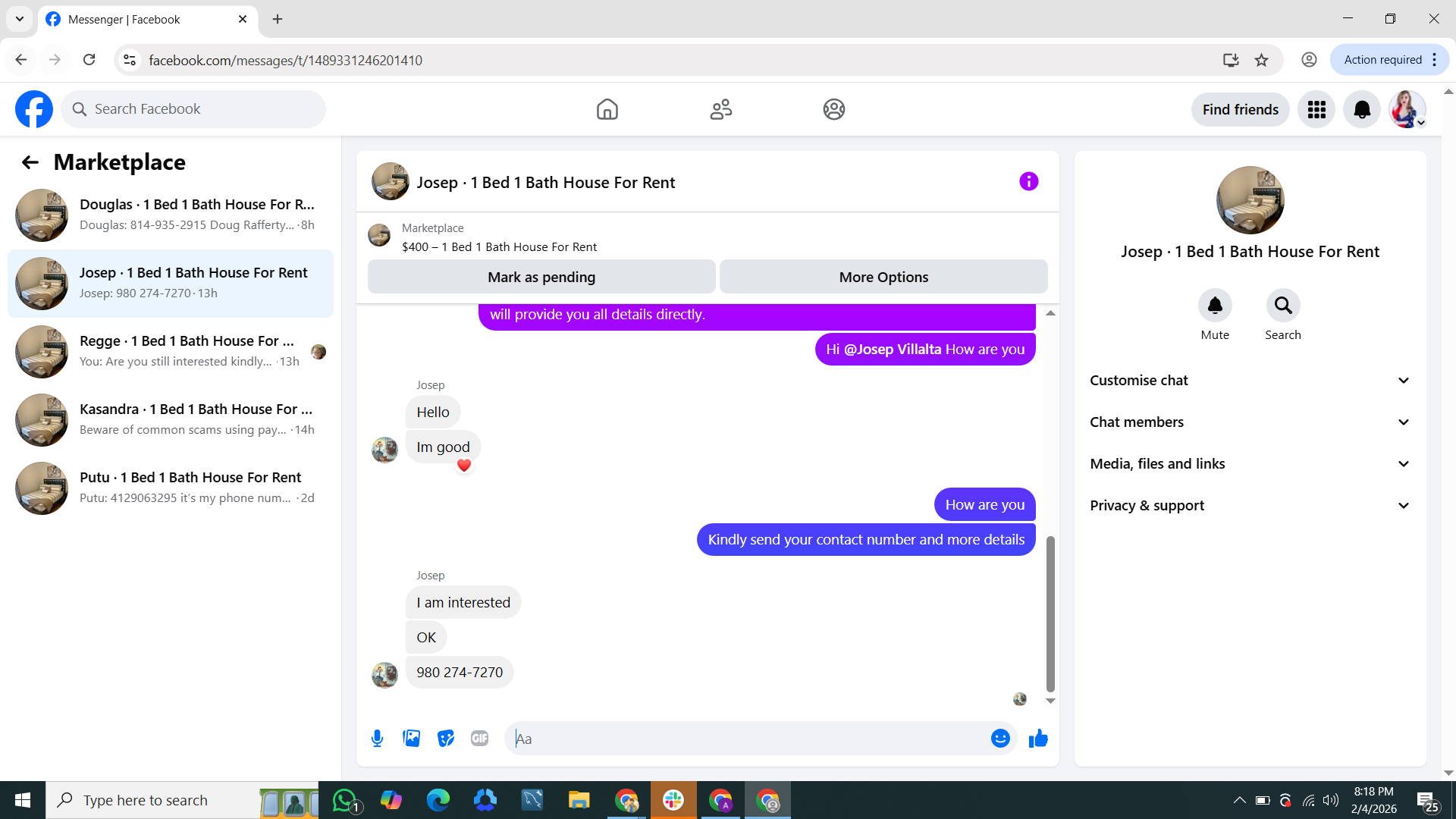
Task: Open Facebook notifications bell
Action: pyautogui.click(x=1362, y=110)
